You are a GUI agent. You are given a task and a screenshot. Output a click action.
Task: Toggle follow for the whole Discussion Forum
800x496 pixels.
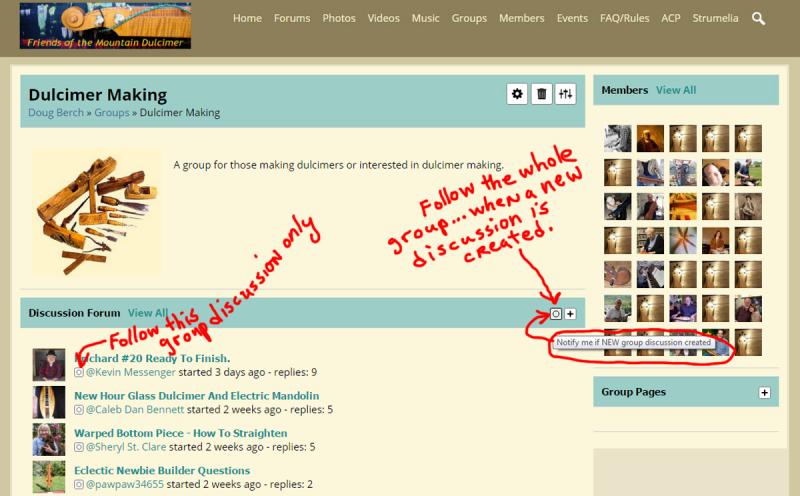pos(556,314)
